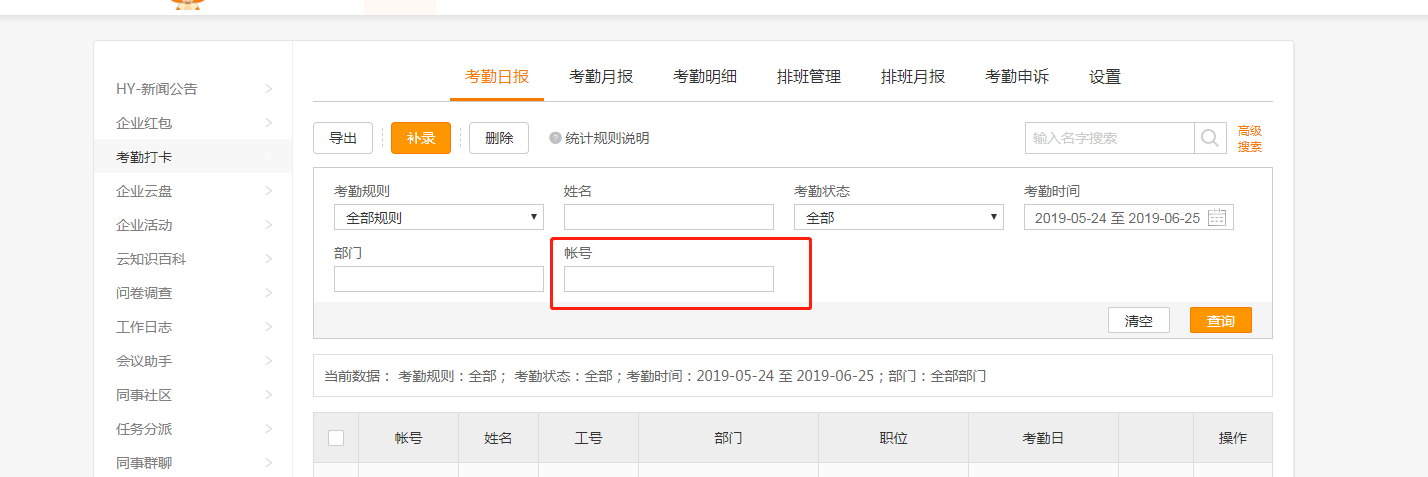Expand the HY-新闻公告 sidebar chevron
The height and width of the screenshot is (477, 1428).
[268, 89]
